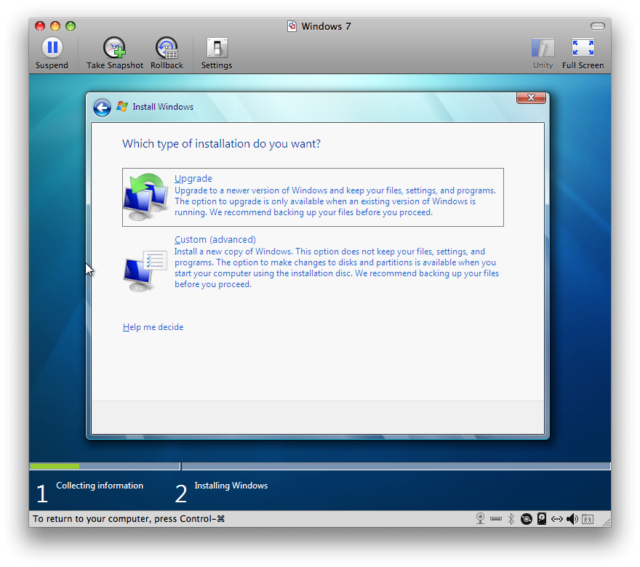Enter Full Screen mode

click(x=583, y=53)
